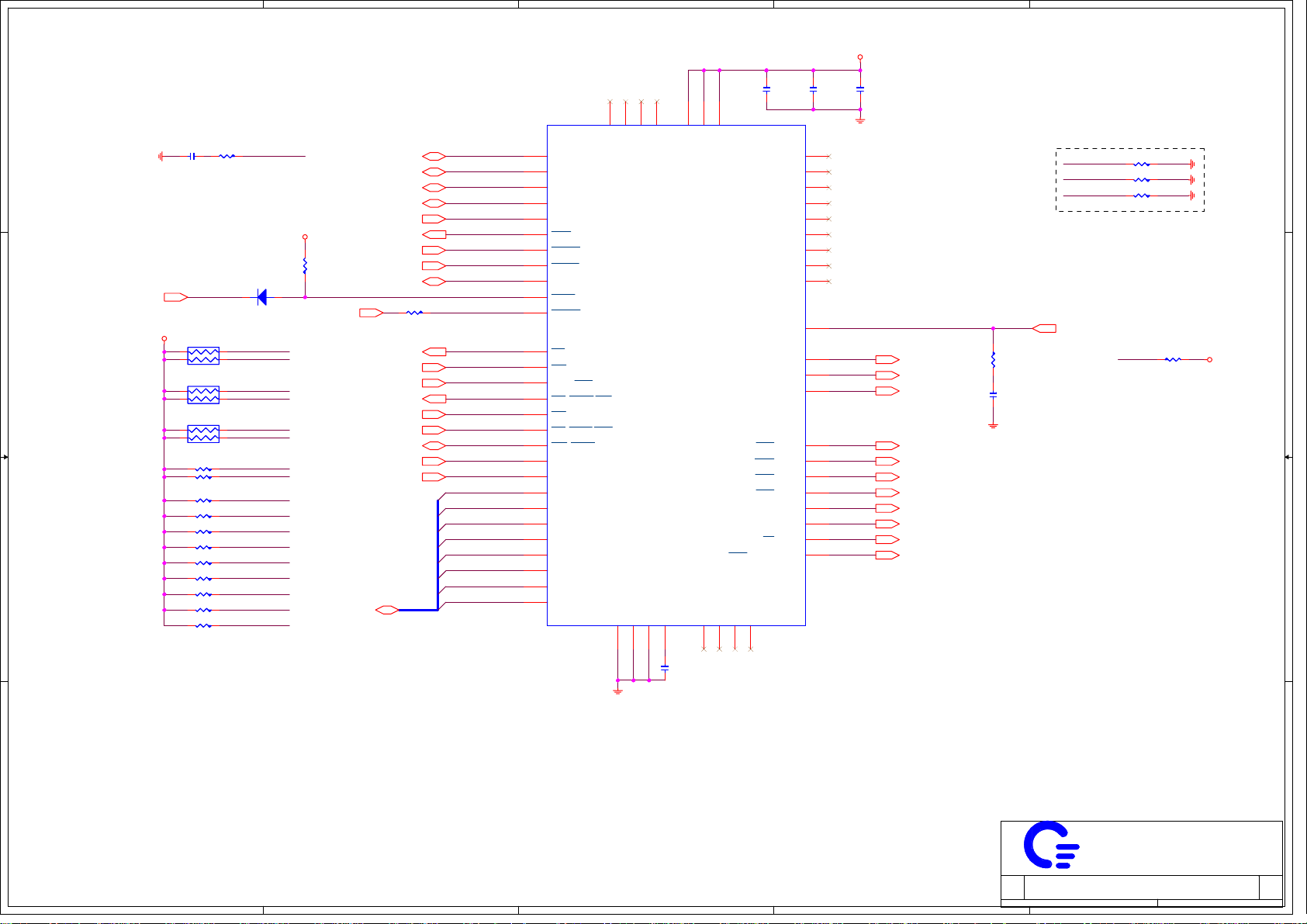Viewport: 1307px width, 924px height.
Task: Select the top resistor inside dashed box
Action: point(1142,164)
